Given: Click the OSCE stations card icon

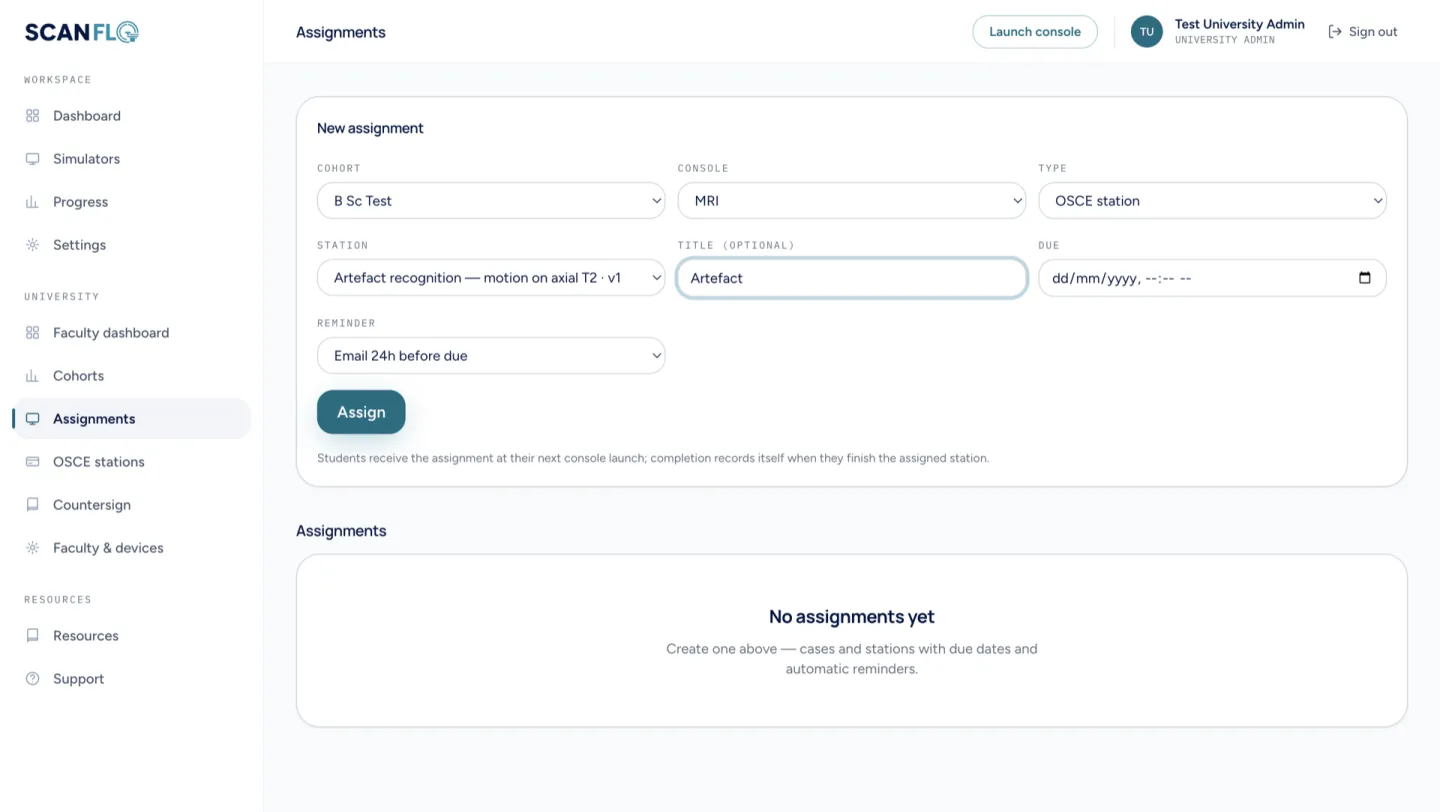Looking at the screenshot, I should (33, 462).
